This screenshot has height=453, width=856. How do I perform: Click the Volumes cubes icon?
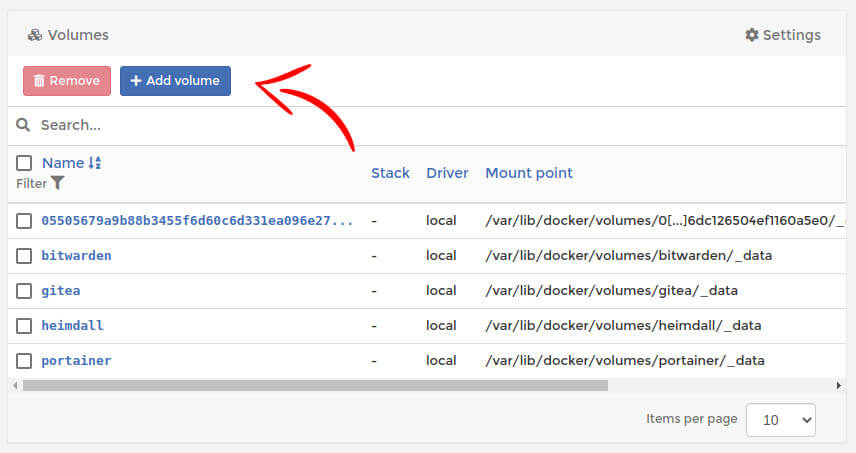[35, 35]
